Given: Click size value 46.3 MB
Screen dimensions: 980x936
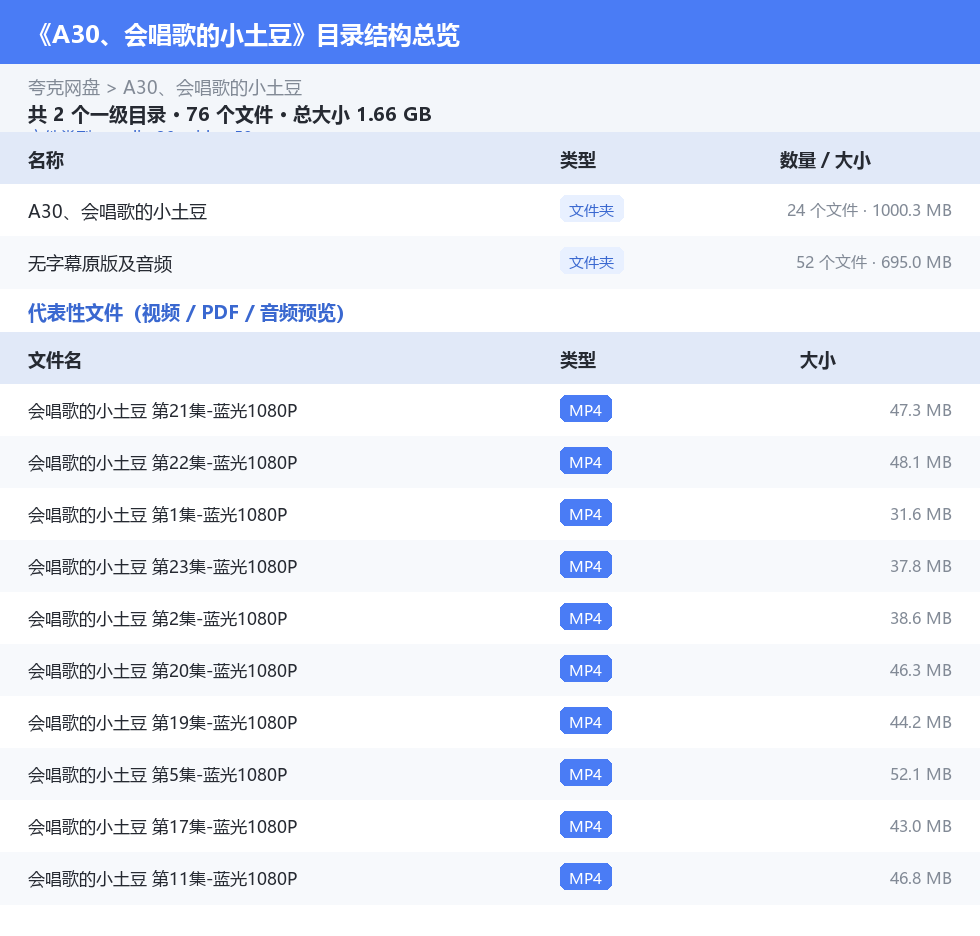Looking at the screenshot, I should tap(921, 669).
